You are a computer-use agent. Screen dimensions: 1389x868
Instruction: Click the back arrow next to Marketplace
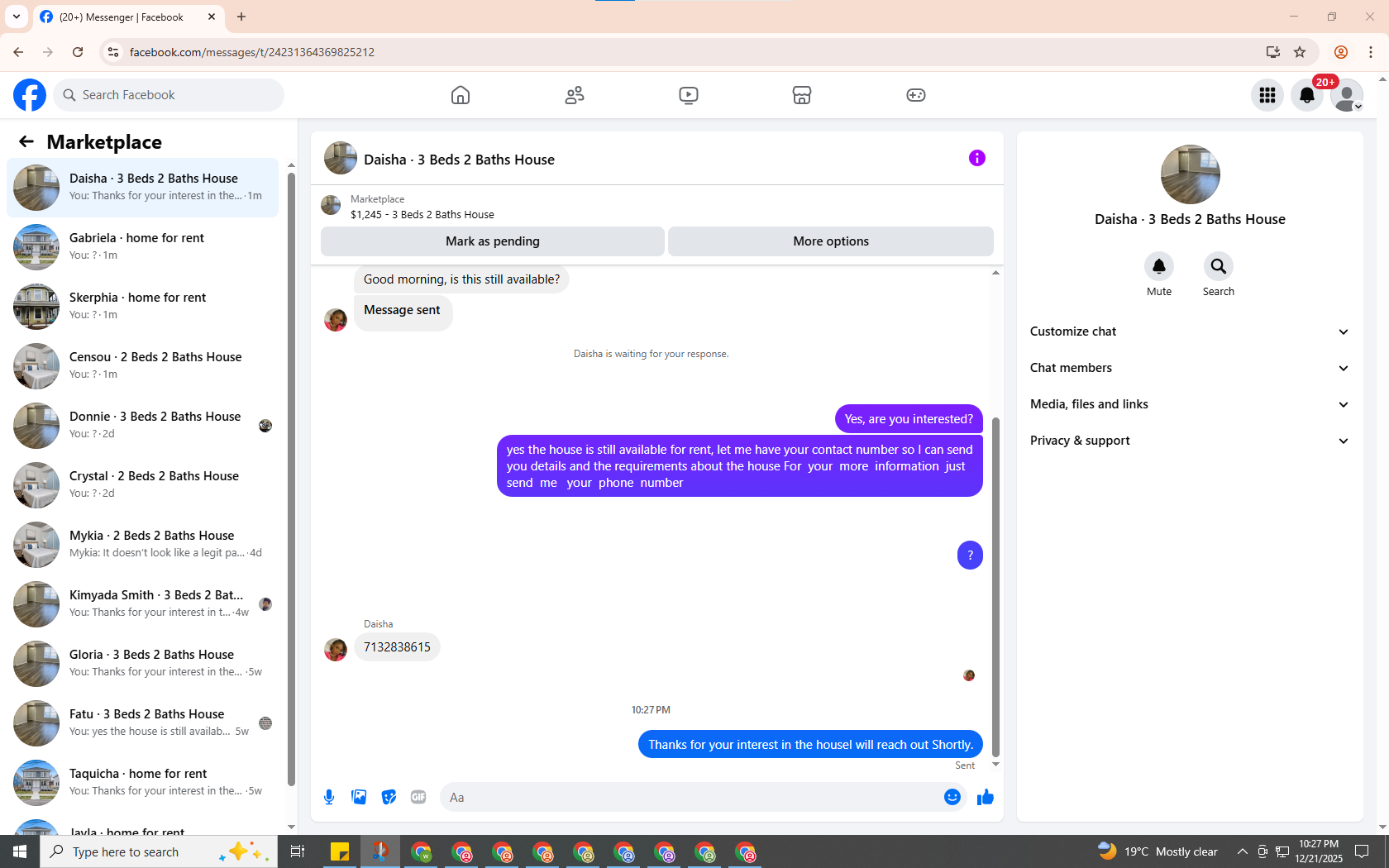click(26, 141)
